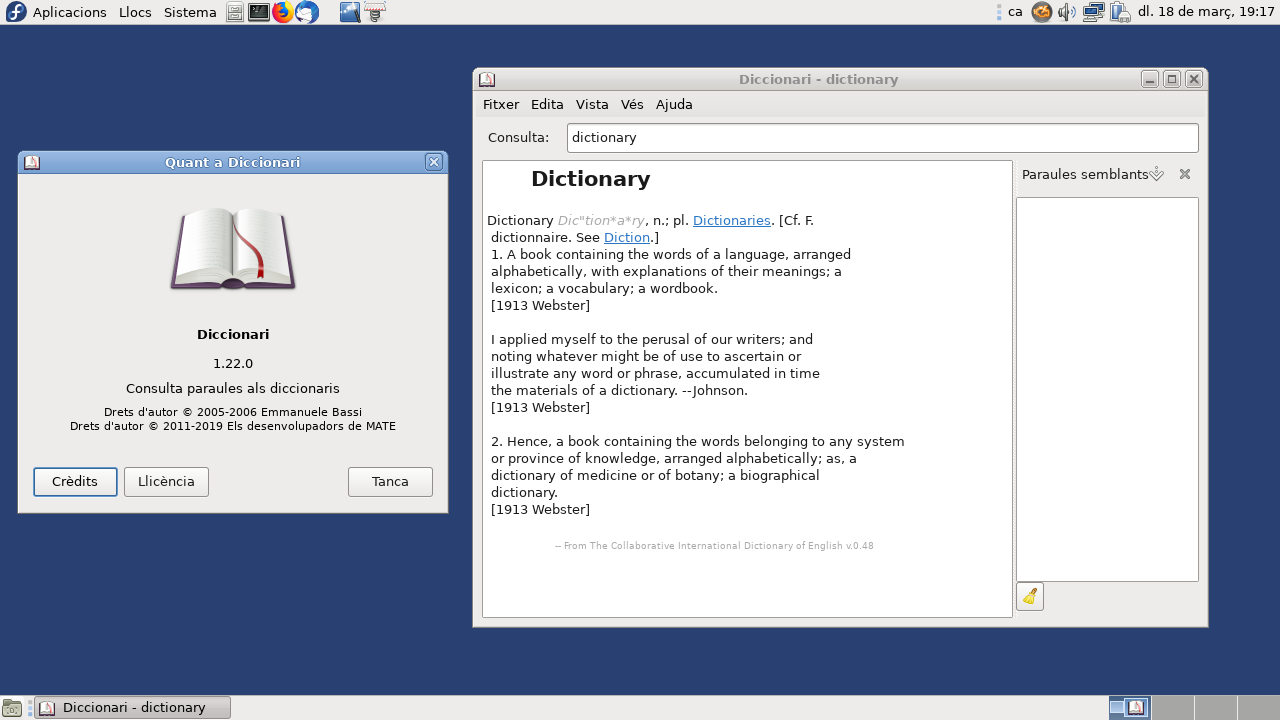Minimize the Diccionari window
This screenshot has width=1280, height=720.
(x=1150, y=79)
